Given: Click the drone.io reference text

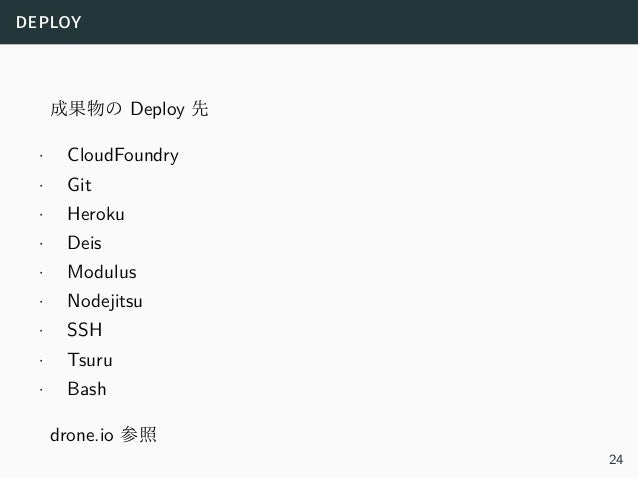Looking at the screenshot, I should (x=81, y=435).
